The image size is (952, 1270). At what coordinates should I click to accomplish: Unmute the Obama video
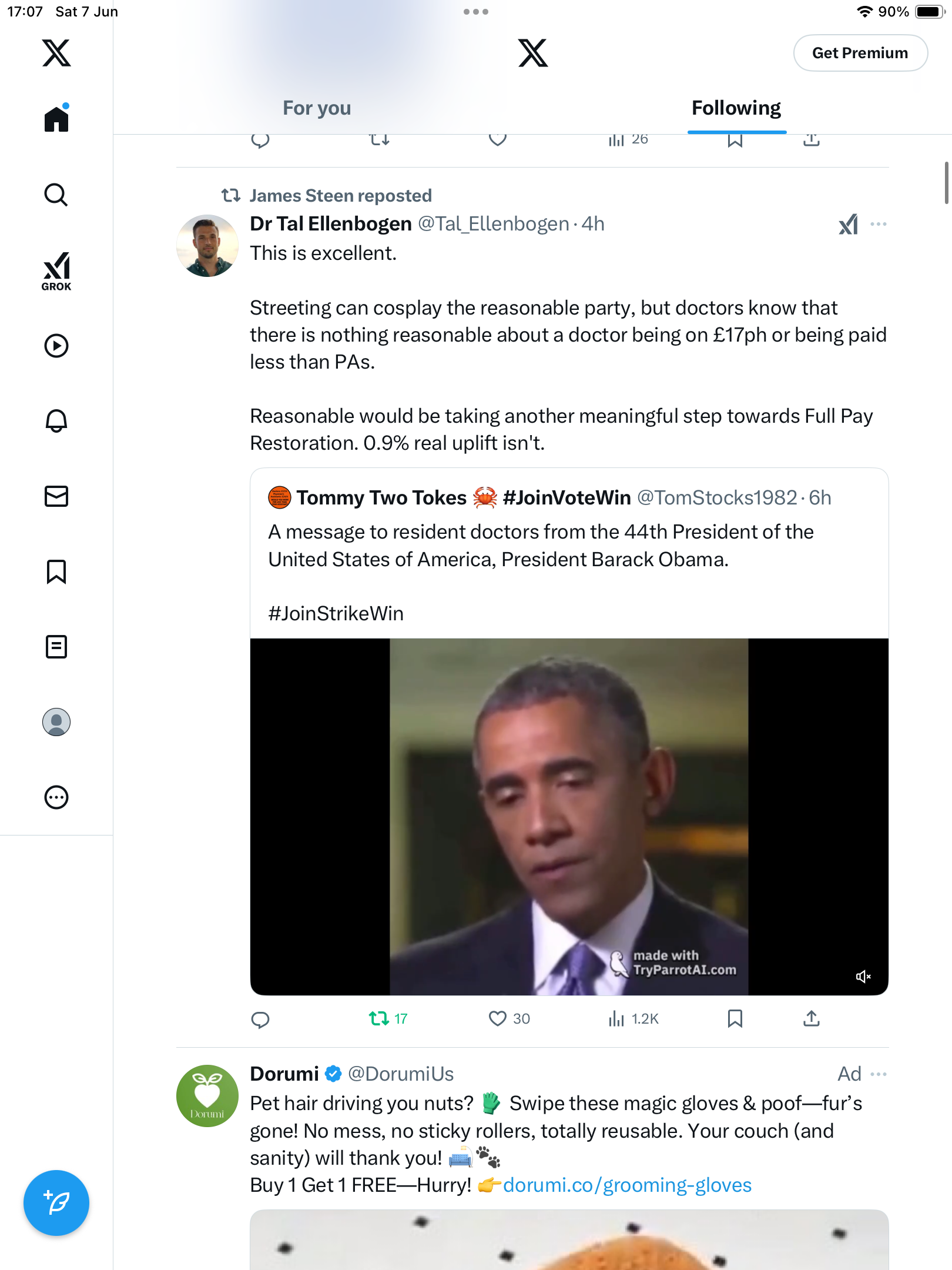[863, 977]
